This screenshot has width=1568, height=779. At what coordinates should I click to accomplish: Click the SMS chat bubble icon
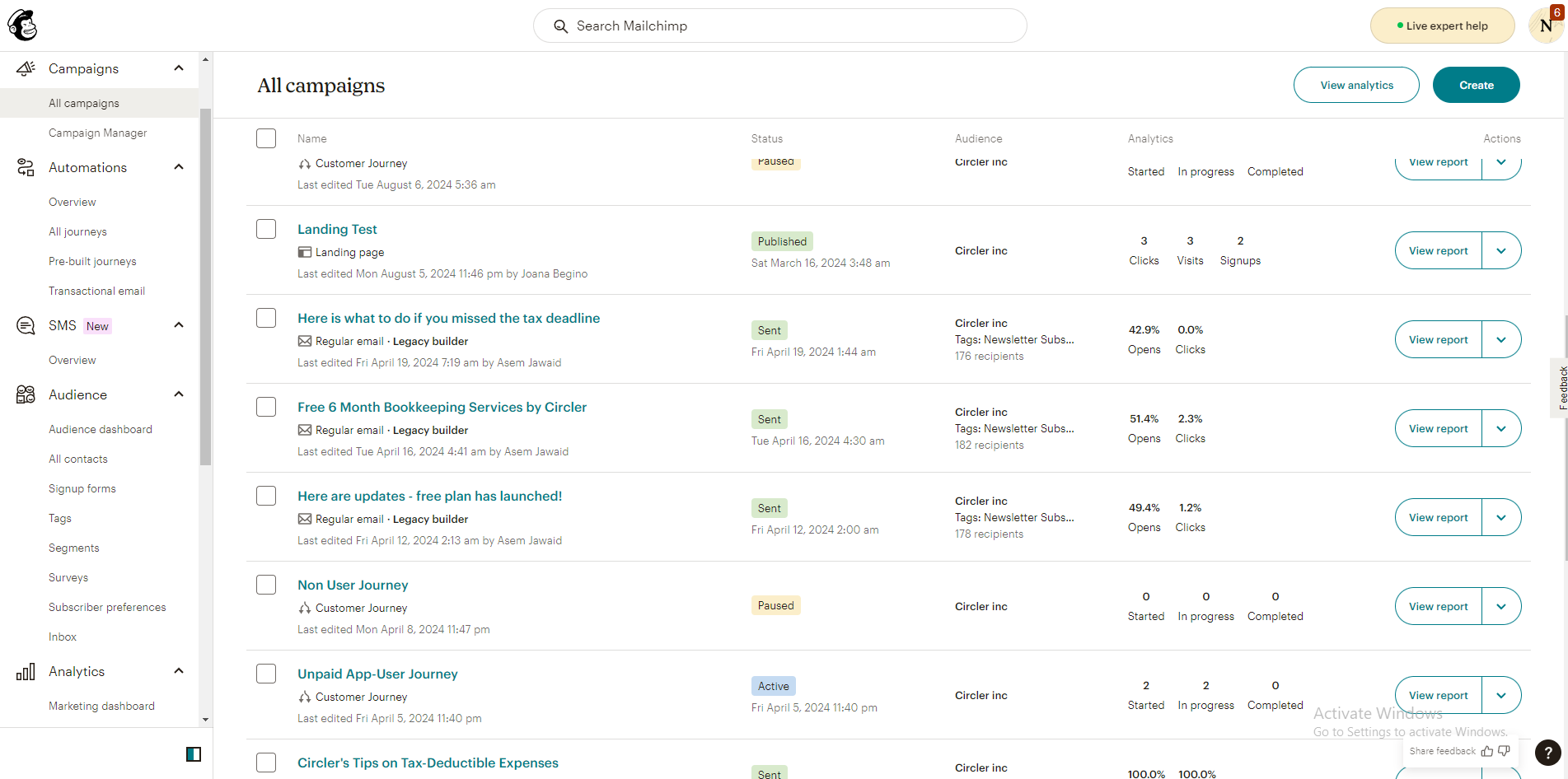[x=26, y=325]
